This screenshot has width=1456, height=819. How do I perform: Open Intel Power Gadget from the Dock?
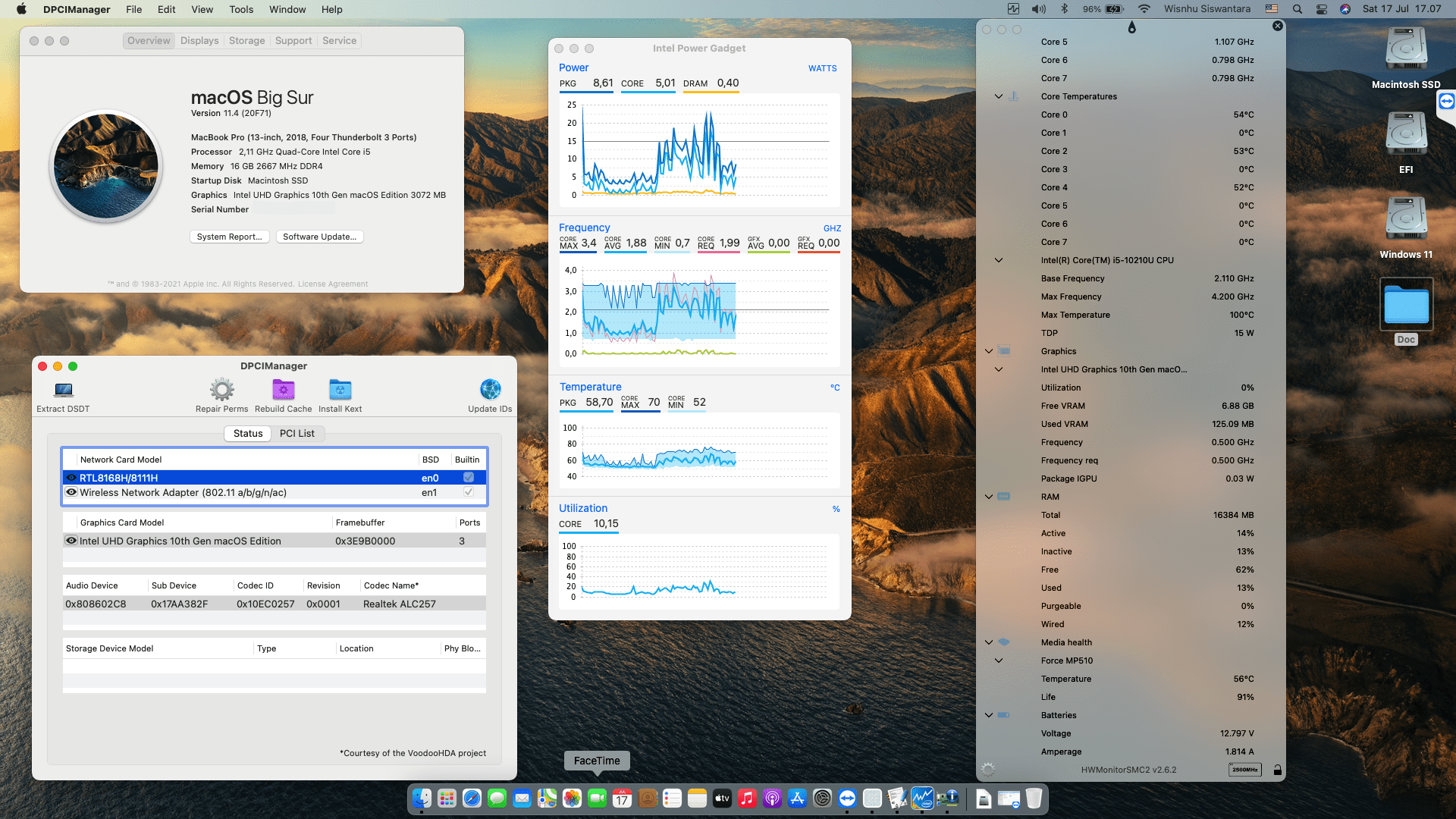click(x=922, y=799)
